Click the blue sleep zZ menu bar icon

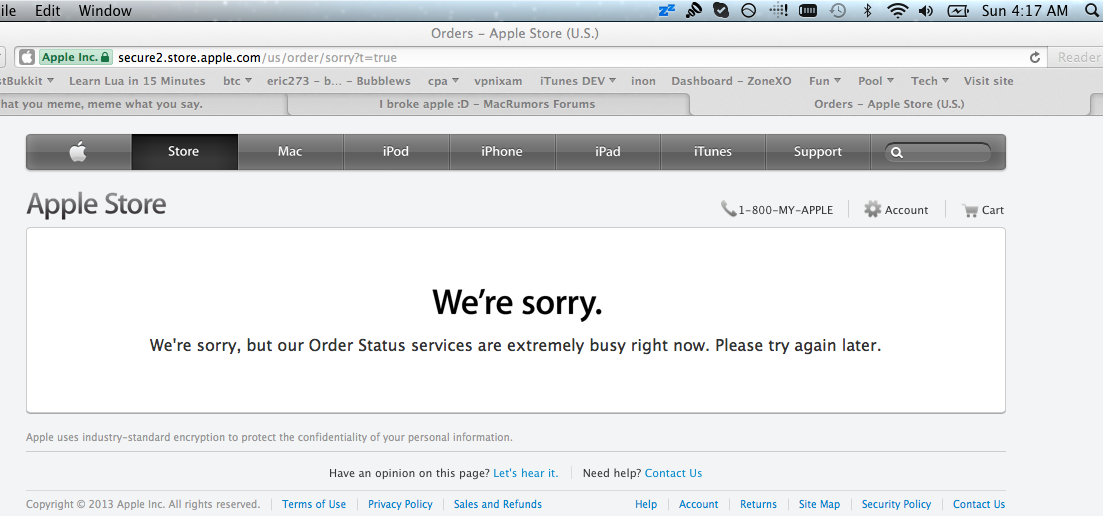[x=666, y=11]
